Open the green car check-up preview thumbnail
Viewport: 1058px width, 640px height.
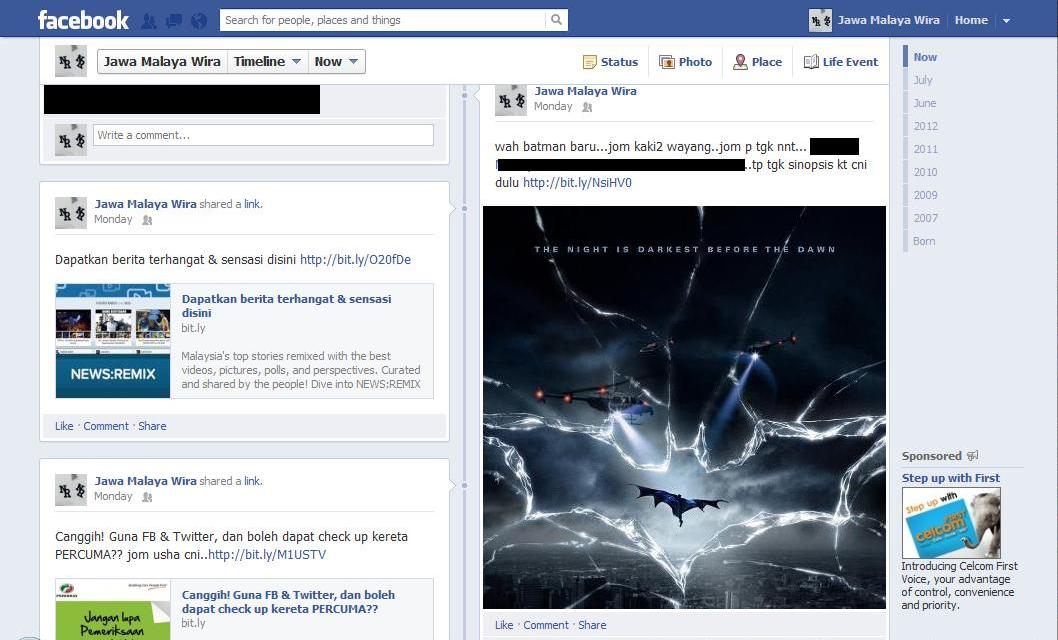point(113,610)
